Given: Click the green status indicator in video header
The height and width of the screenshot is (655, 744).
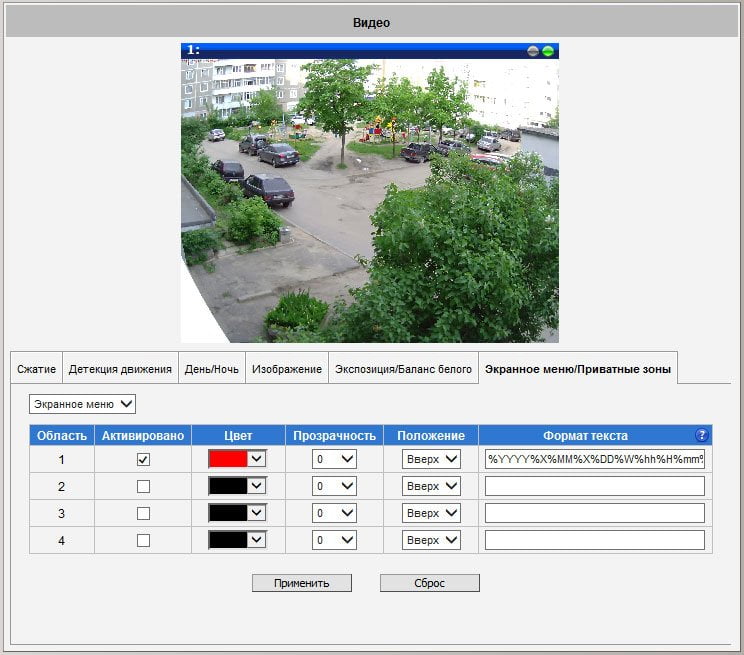Looking at the screenshot, I should pyautogui.click(x=548, y=51).
